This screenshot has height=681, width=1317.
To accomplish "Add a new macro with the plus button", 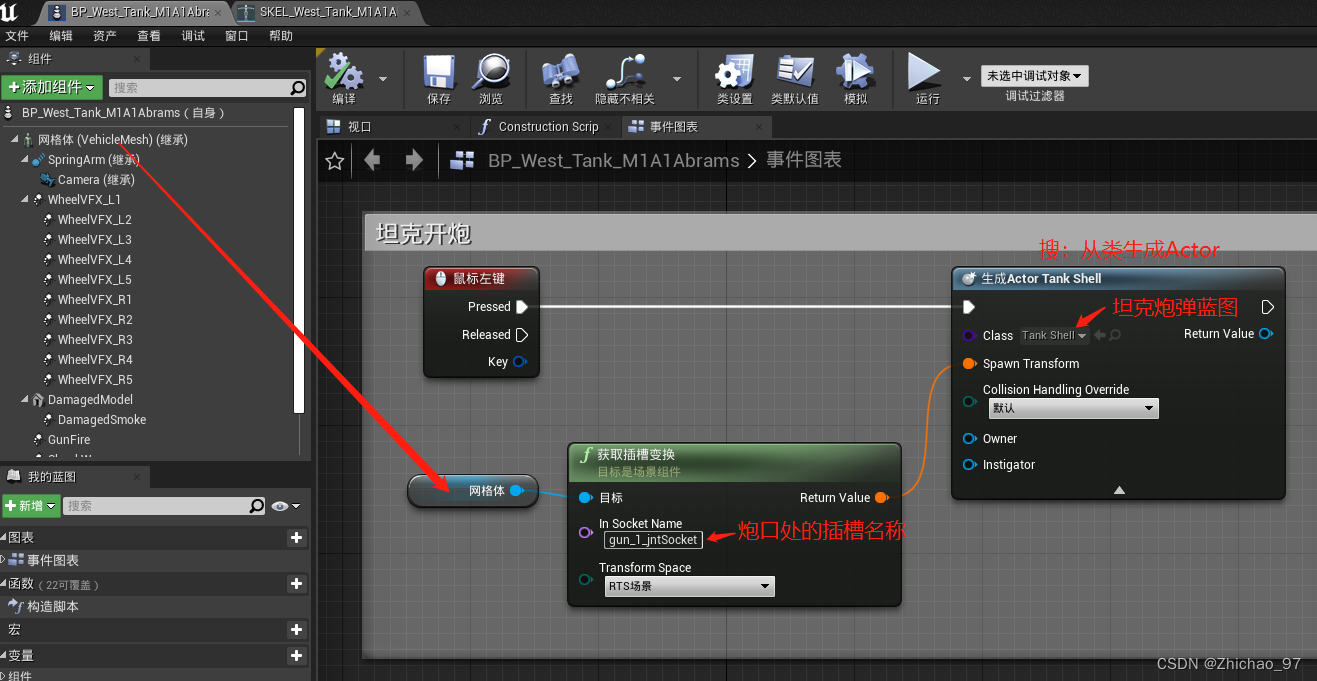I will (x=296, y=629).
